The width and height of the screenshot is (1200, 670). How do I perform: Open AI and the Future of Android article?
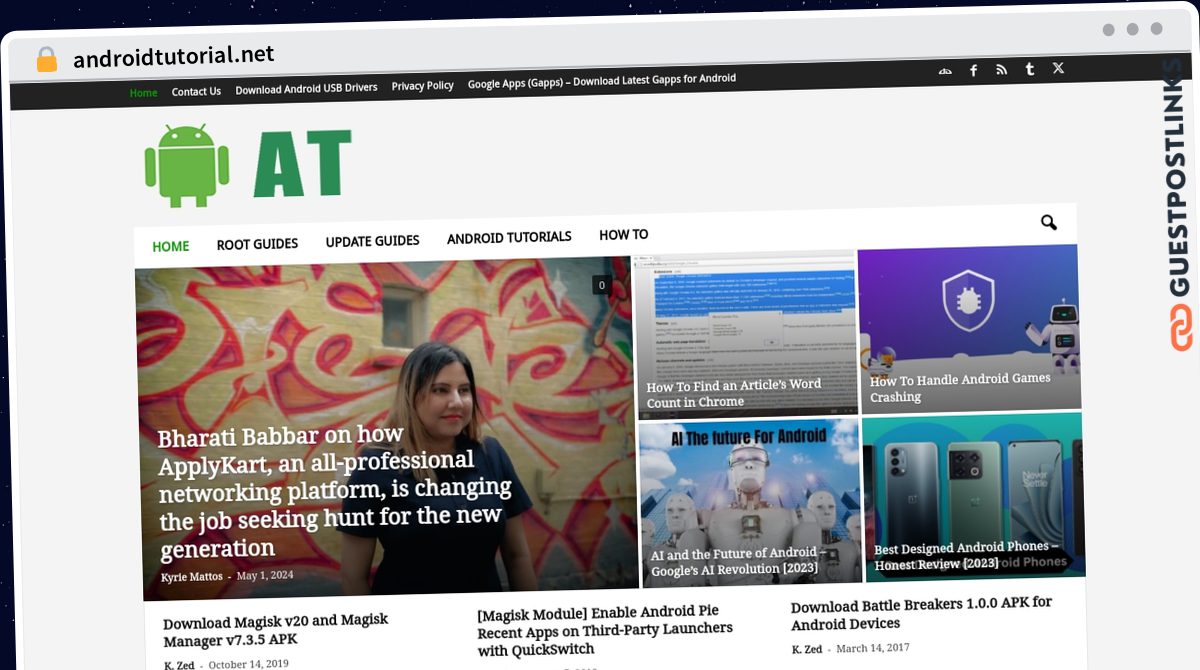coord(739,561)
